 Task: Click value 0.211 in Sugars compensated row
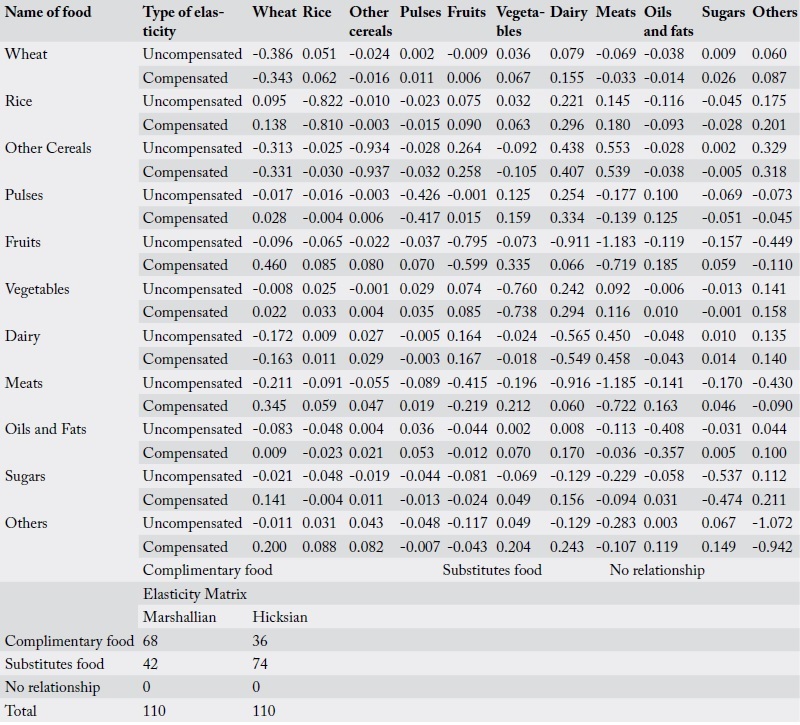point(769,500)
